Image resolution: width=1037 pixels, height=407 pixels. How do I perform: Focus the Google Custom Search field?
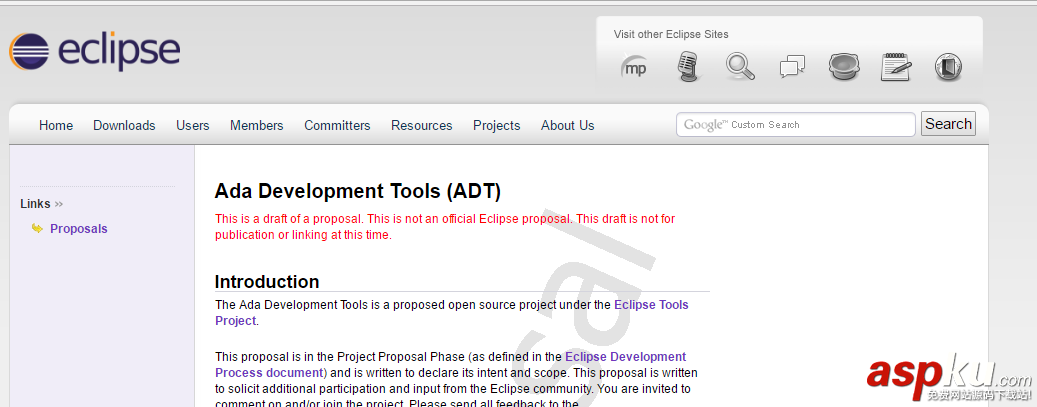coord(796,124)
